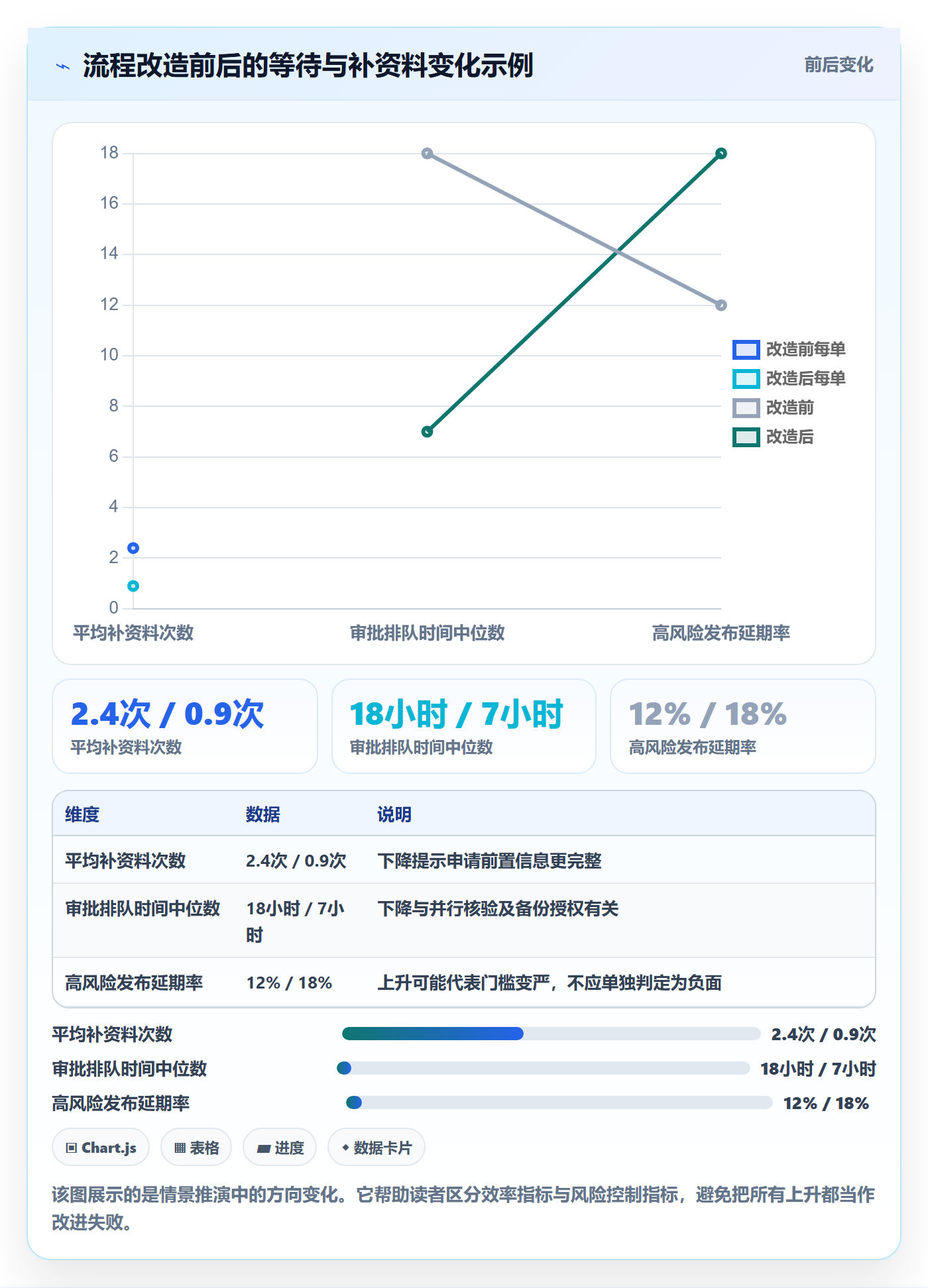
Task: Click the 数据 table column header
Action: coord(263,814)
